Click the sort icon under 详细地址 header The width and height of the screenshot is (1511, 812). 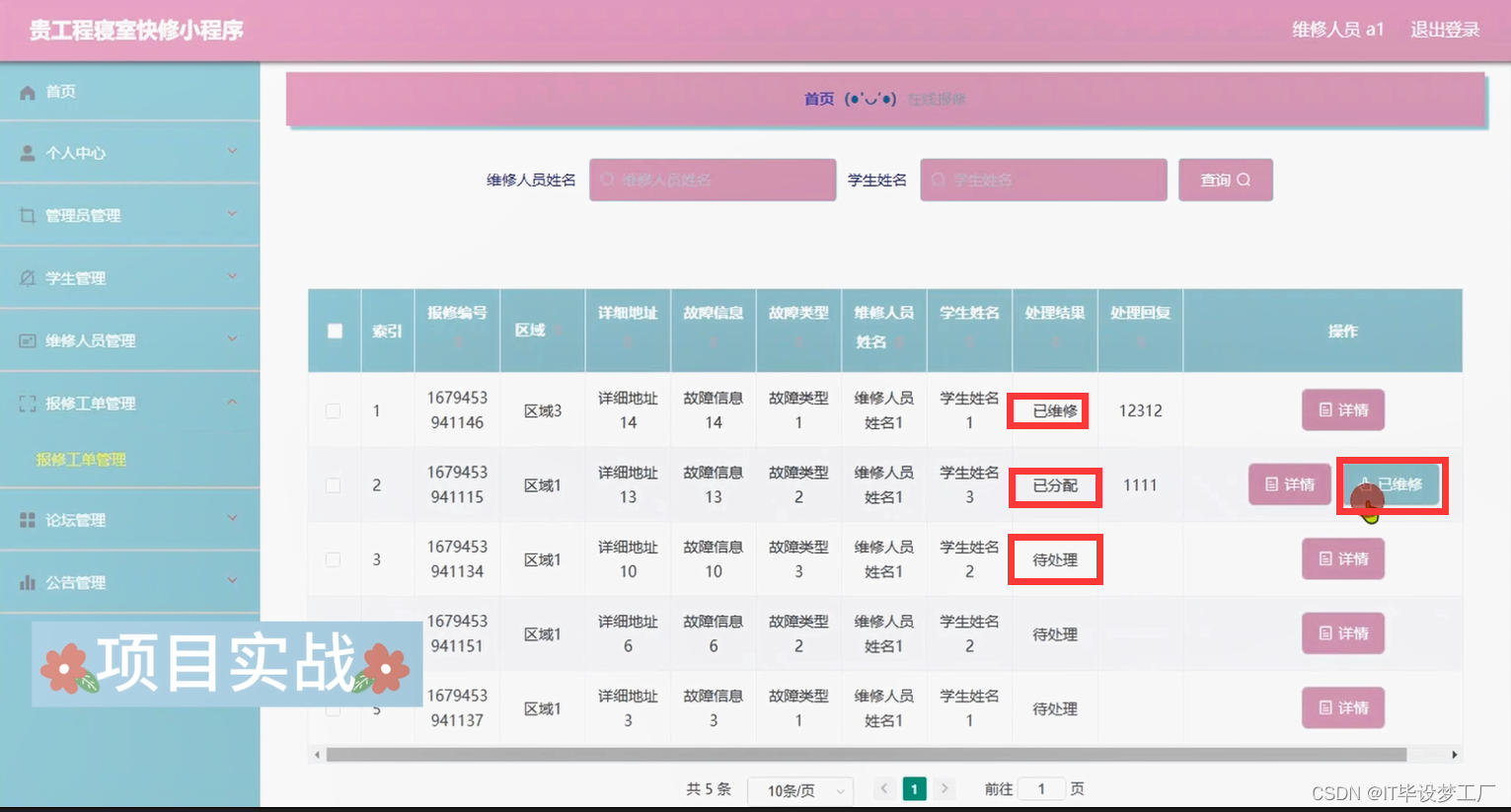pyautogui.click(x=628, y=341)
